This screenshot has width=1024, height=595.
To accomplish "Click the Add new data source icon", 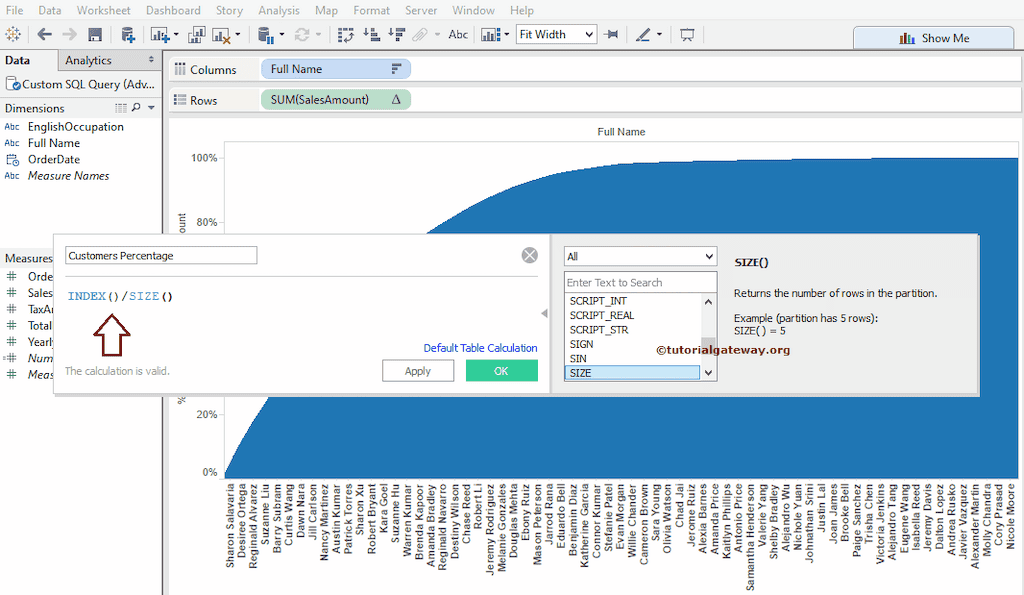I will pyautogui.click(x=128, y=35).
